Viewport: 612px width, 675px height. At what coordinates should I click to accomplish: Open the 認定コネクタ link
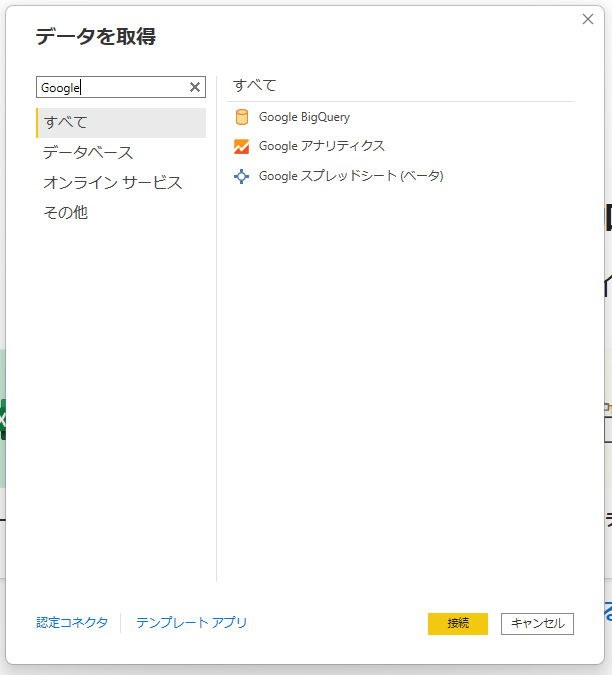(72, 622)
